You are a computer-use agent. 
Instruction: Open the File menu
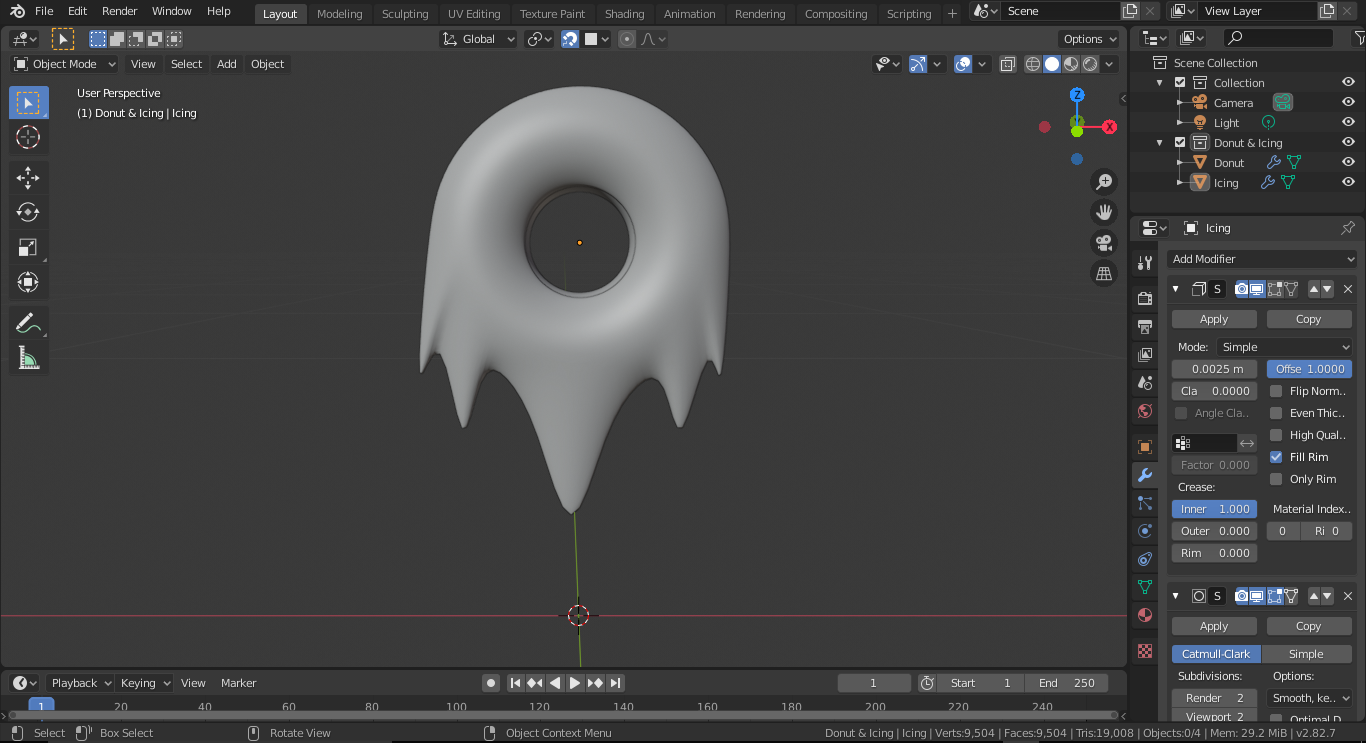[44, 11]
